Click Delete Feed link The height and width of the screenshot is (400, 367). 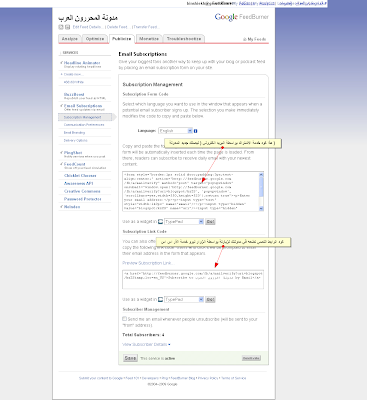117,27
